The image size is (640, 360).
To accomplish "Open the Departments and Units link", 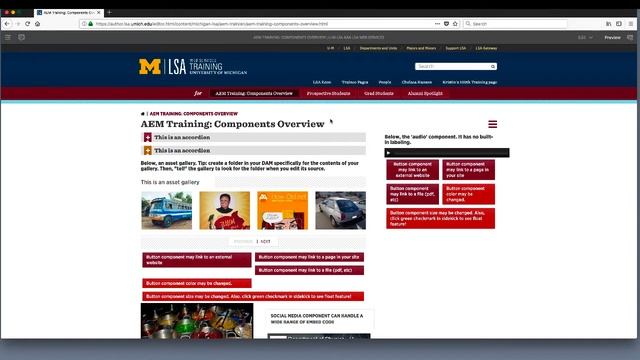I will pos(378,48).
